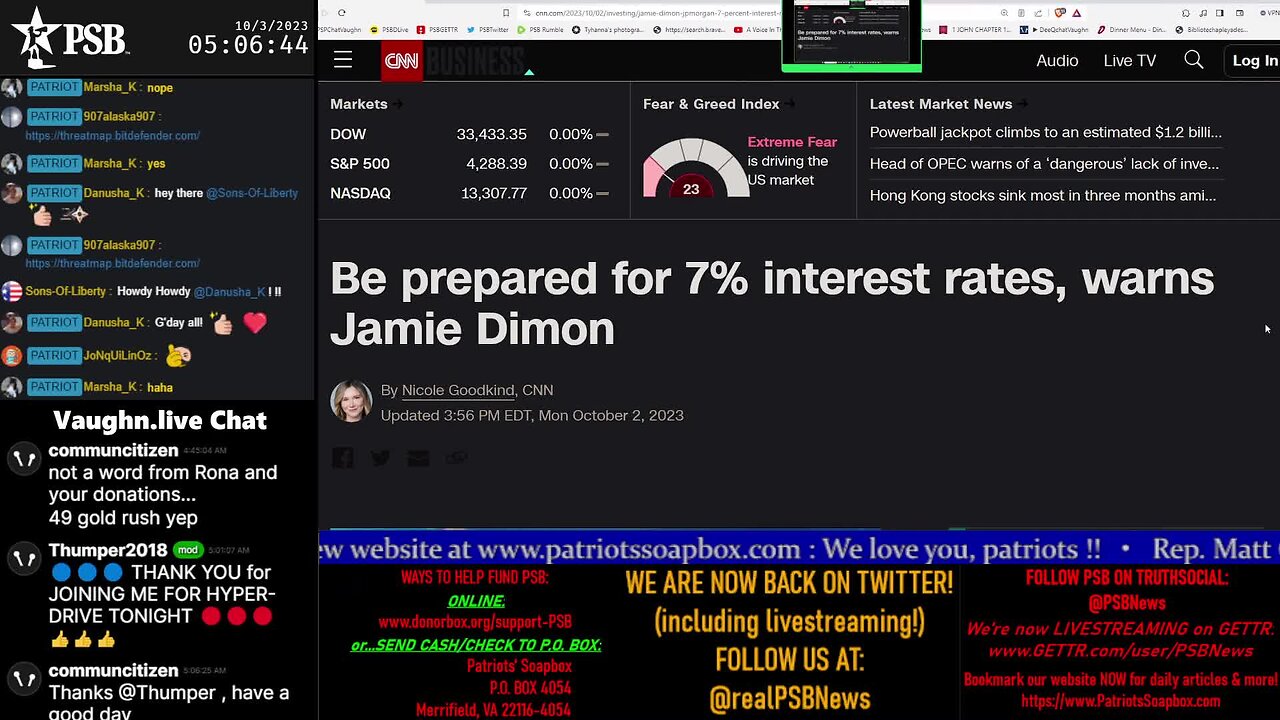Open the Dinner Menu bookmark
This screenshot has width=1280, height=720.
pyautogui.click(x=1132, y=30)
